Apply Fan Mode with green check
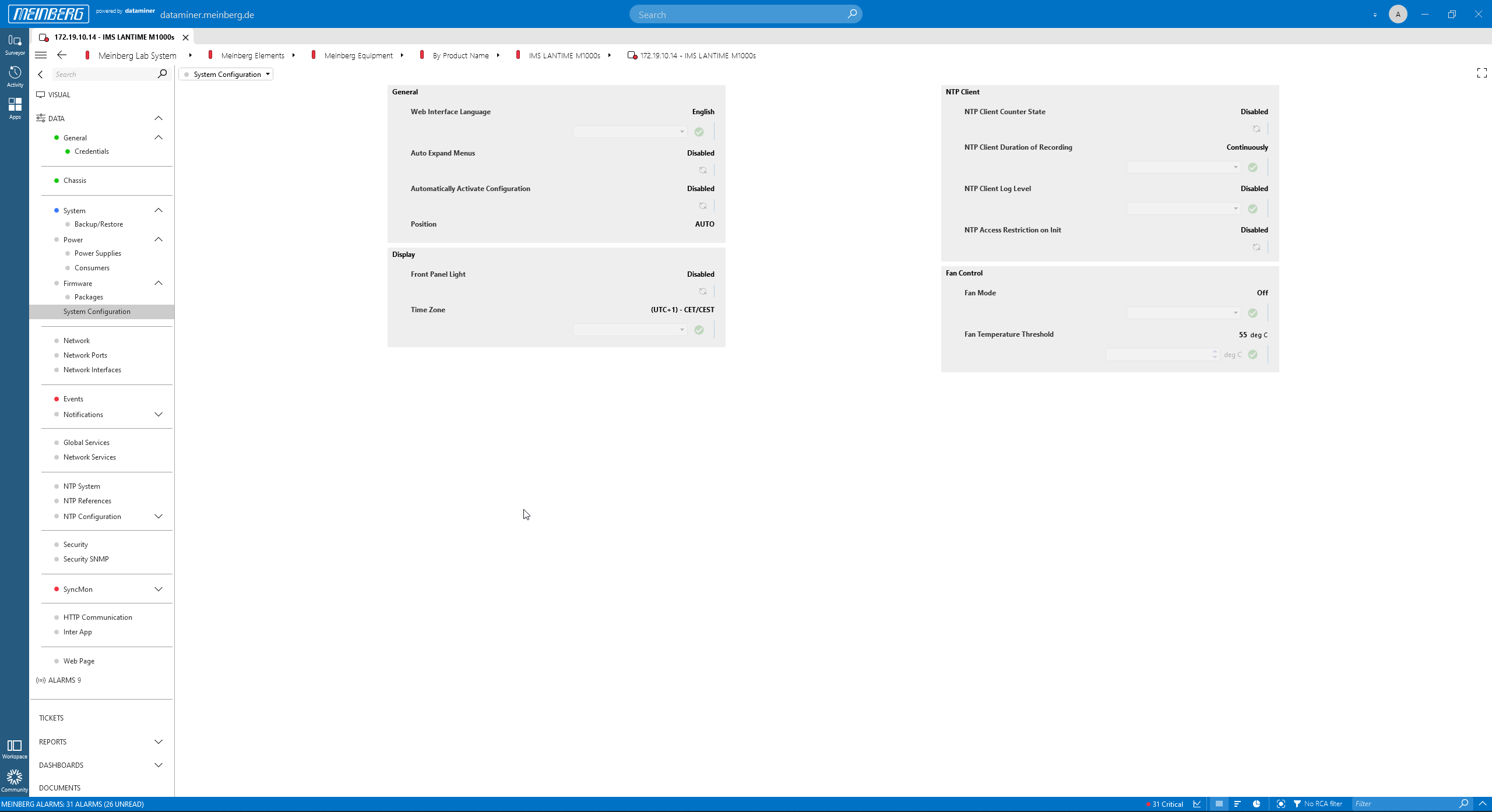This screenshot has width=1492, height=812. click(x=1253, y=313)
